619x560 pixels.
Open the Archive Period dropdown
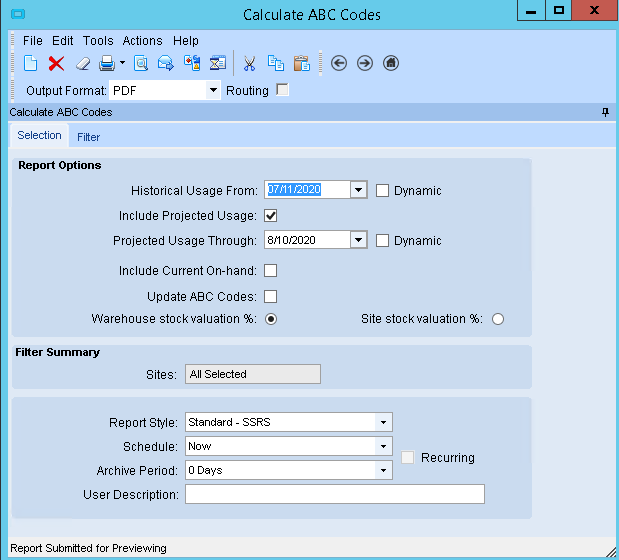pyautogui.click(x=383, y=470)
